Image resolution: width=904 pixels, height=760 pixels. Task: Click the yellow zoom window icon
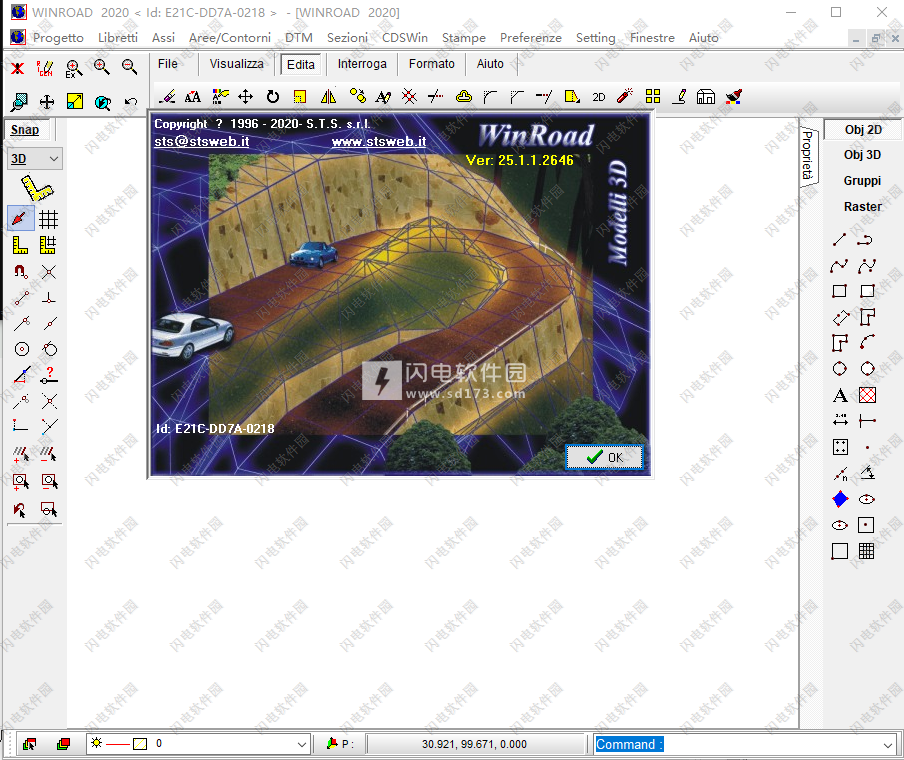click(75, 101)
